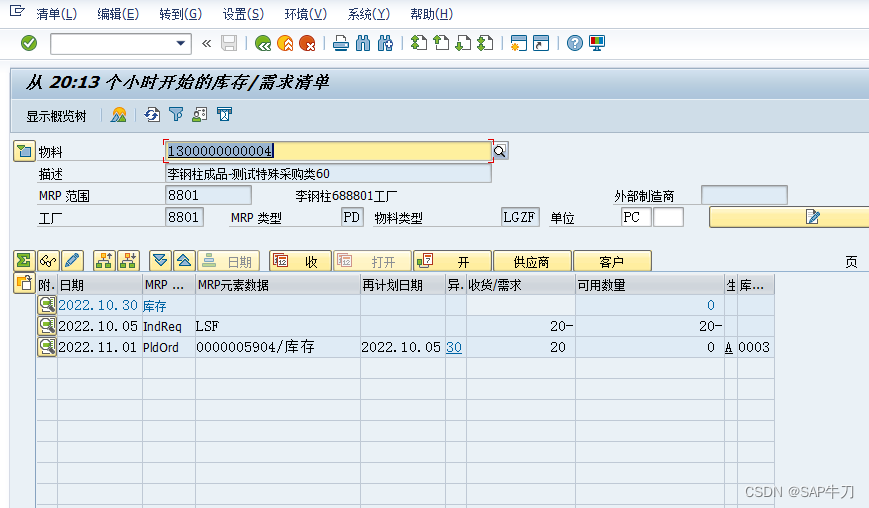
Task: Go to Next Page icon
Action: coord(463,43)
